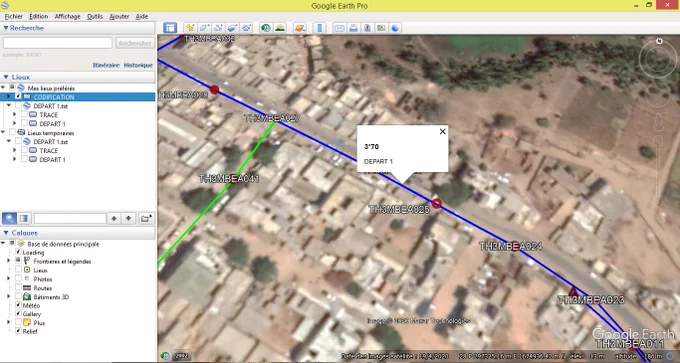Expand the Bâtiments 3D layer arrow
This screenshot has height=363, width=680.
tap(9, 297)
